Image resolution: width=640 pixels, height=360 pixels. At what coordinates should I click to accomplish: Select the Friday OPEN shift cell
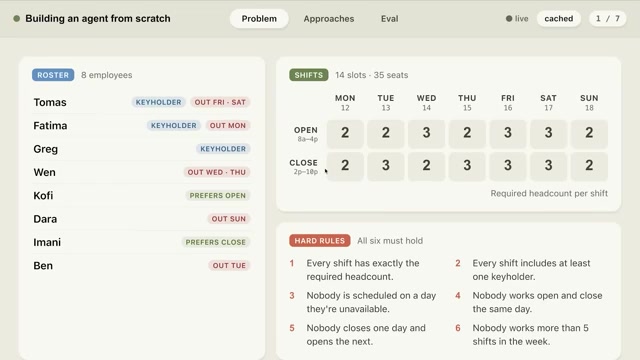tap(508, 134)
